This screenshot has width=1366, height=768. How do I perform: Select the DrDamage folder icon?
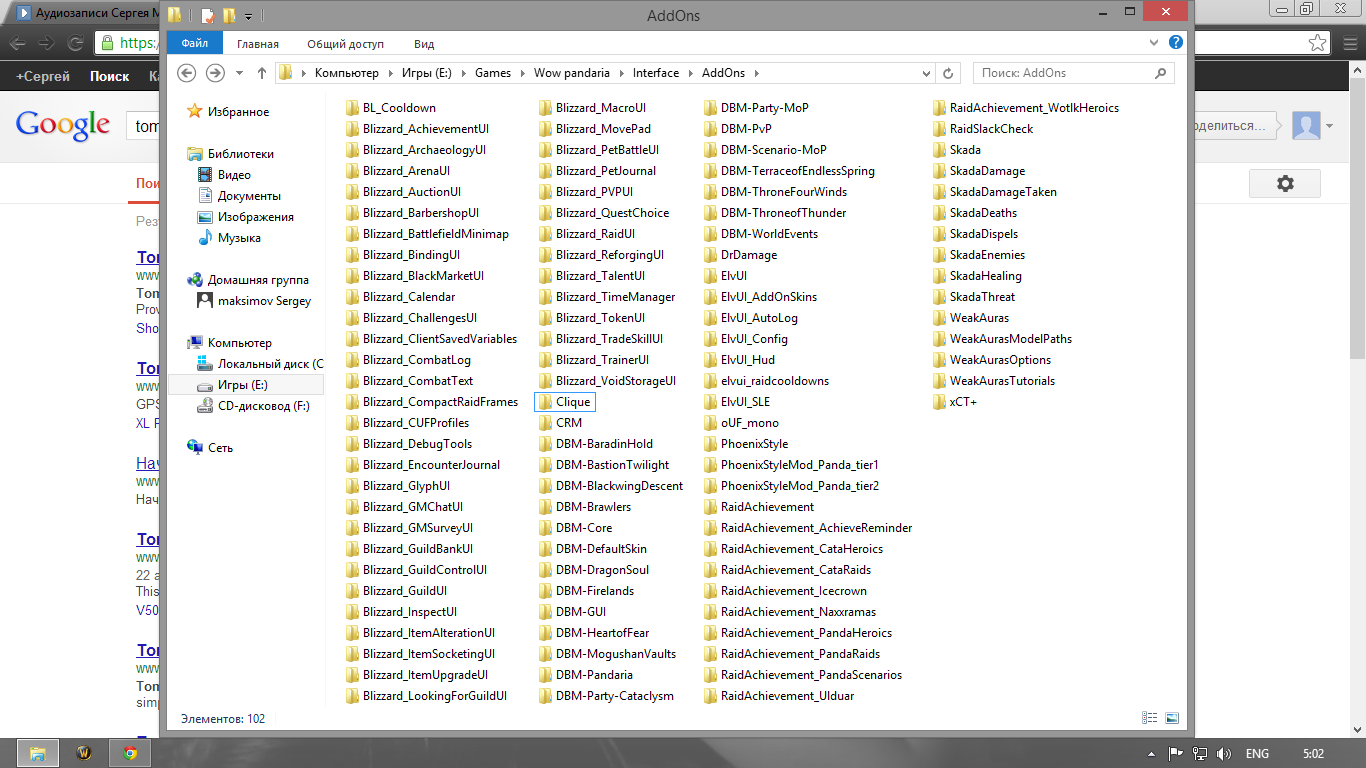pos(710,255)
